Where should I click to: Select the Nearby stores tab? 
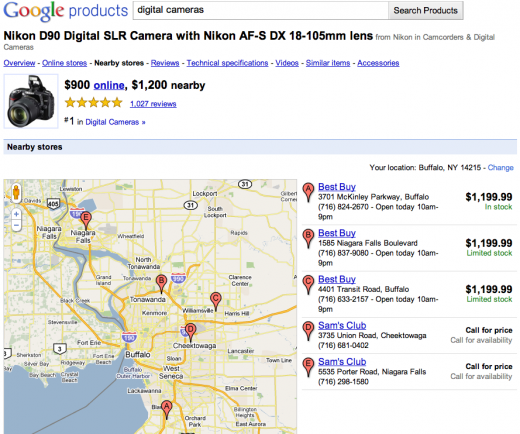119,63
